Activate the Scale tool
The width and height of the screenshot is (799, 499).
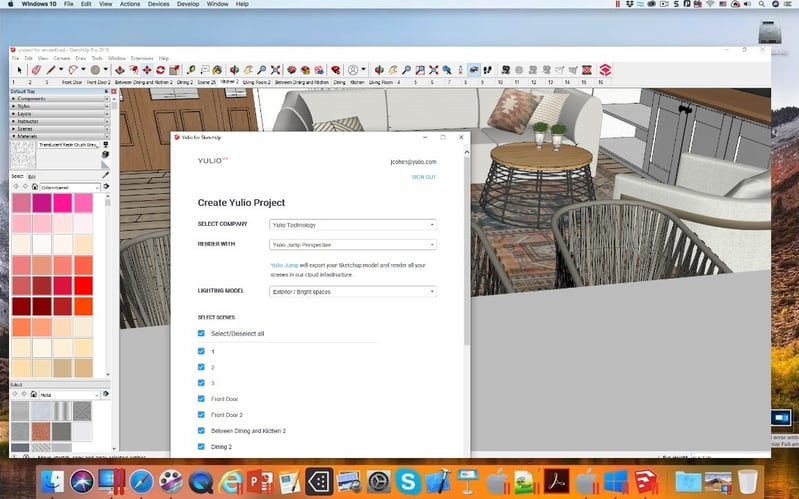click(174, 70)
